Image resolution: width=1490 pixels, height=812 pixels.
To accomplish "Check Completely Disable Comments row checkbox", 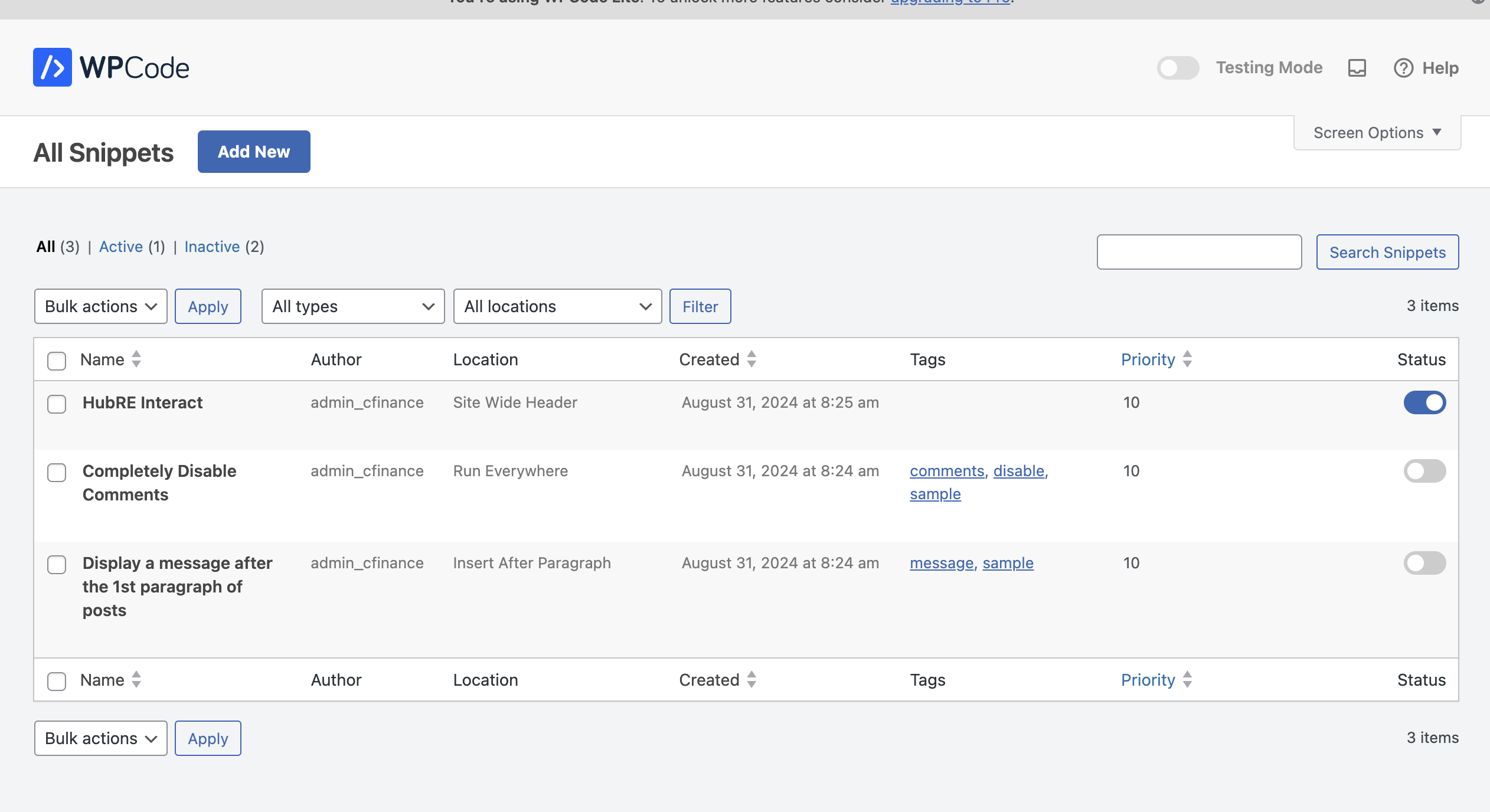I will pyautogui.click(x=57, y=473).
